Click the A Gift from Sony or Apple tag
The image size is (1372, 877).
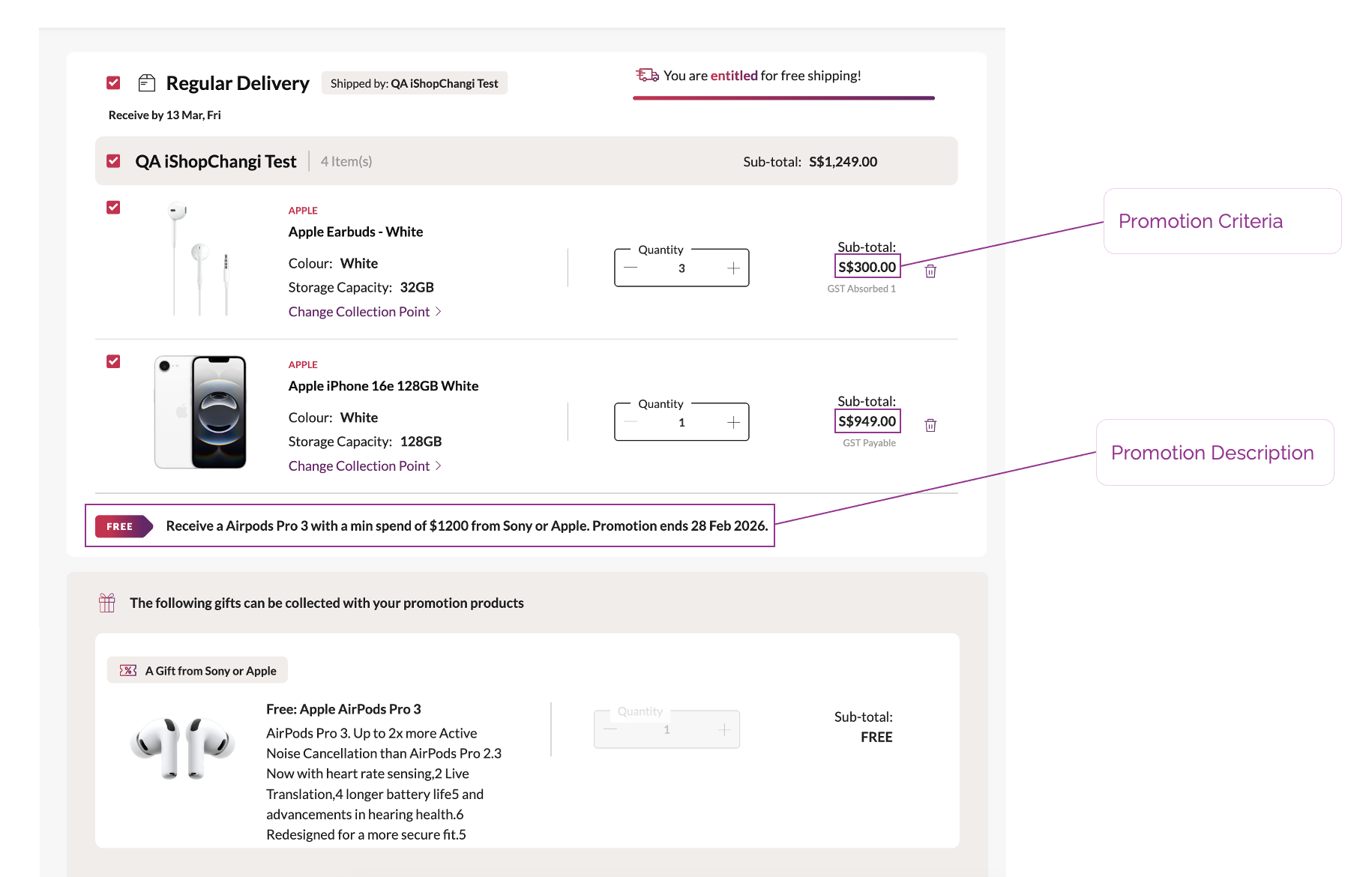tap(198, 671)
